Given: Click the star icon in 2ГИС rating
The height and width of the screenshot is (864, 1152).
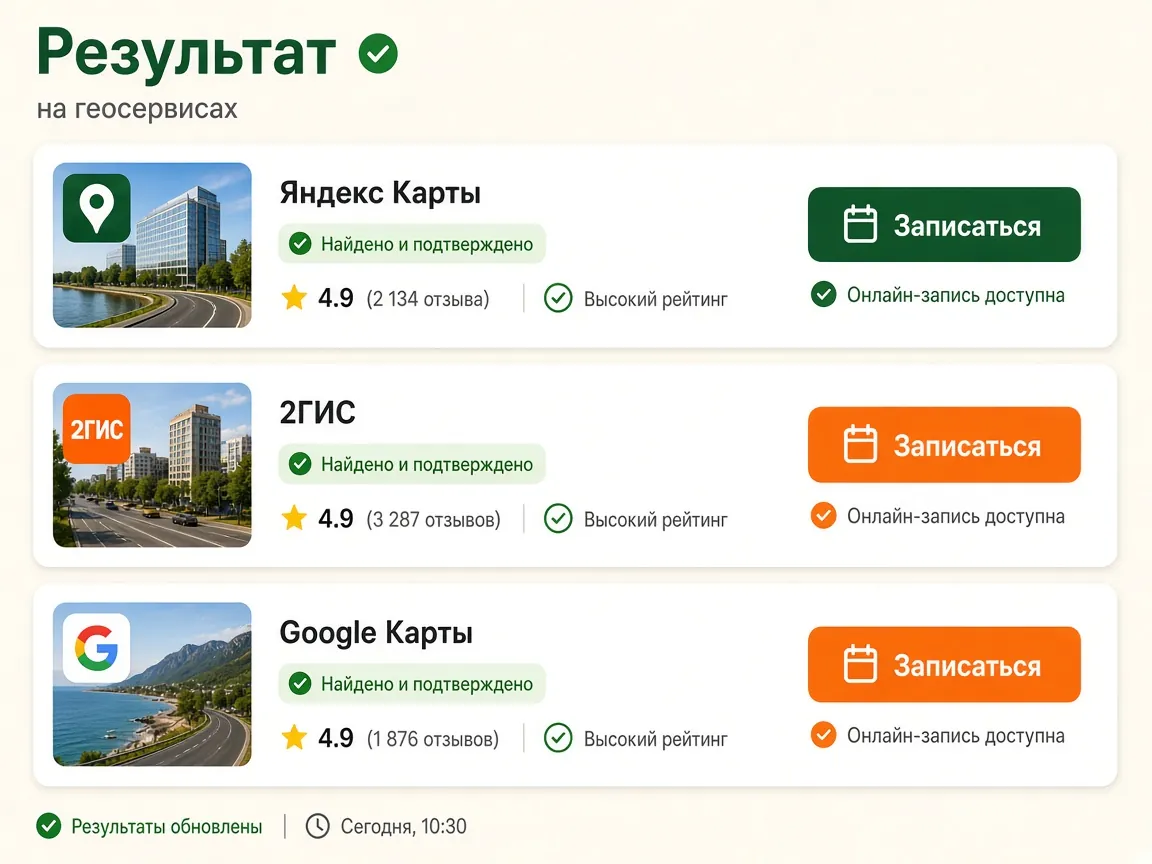Looking at the screenshot, I should point(294,518).
